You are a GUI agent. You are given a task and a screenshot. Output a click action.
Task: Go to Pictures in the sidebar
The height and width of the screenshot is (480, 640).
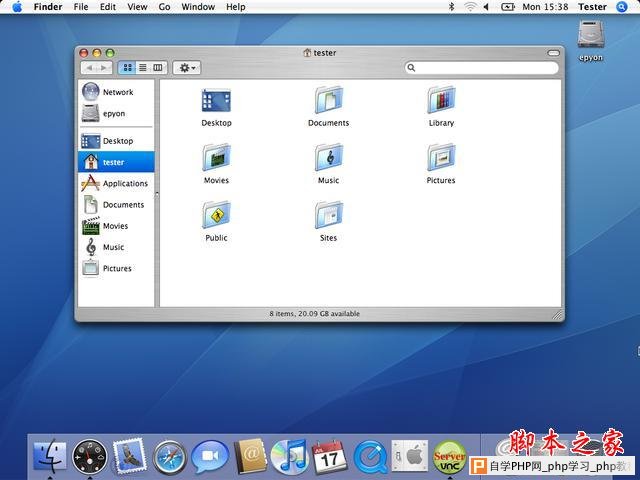pos(116,268)
